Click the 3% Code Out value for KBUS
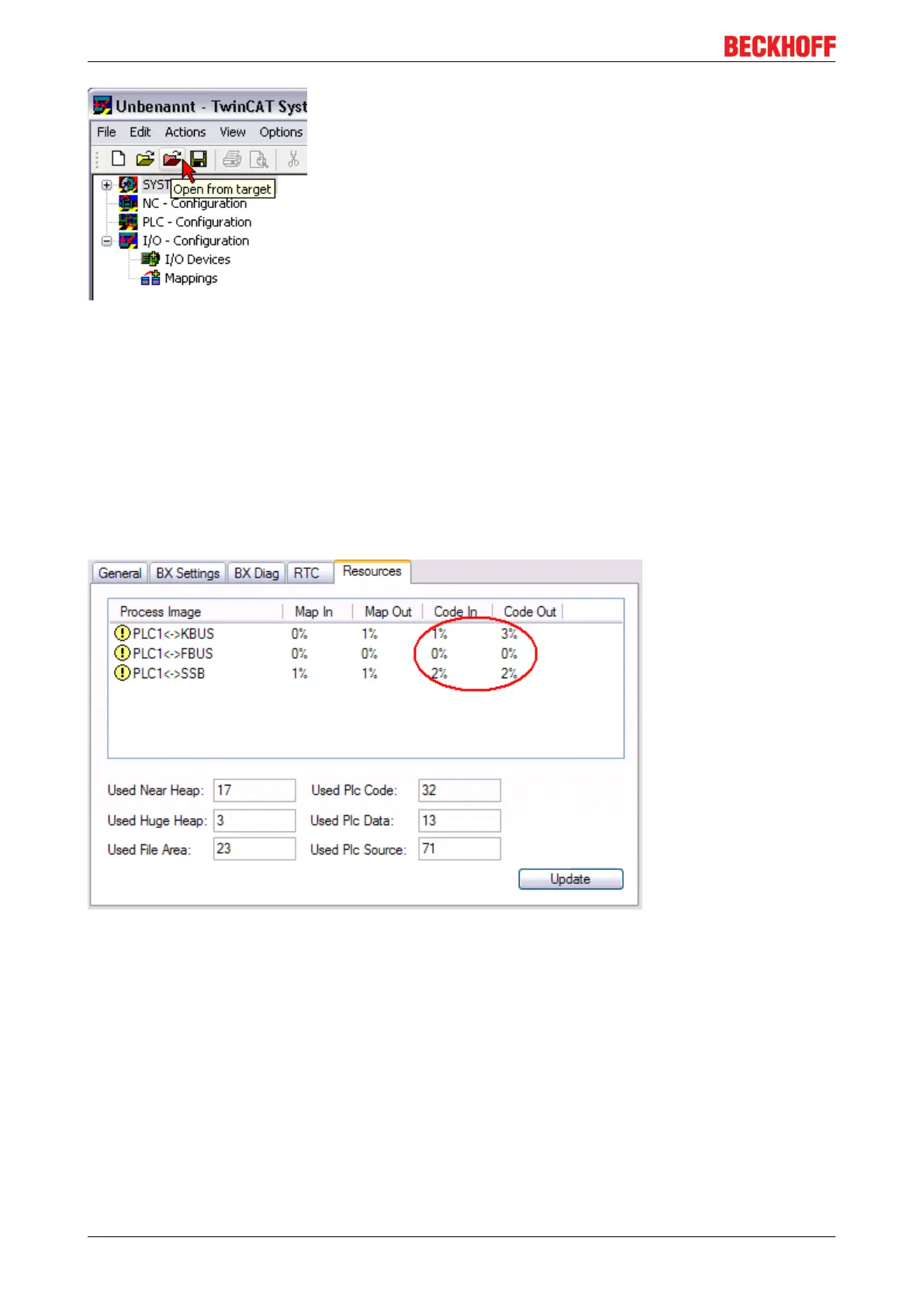This screenshot has height=1307, width=924. (x=509, y=633)
